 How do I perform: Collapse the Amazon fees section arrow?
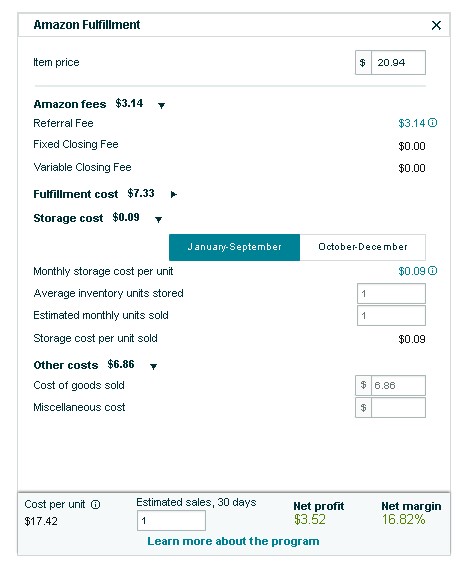coord(161,106)
